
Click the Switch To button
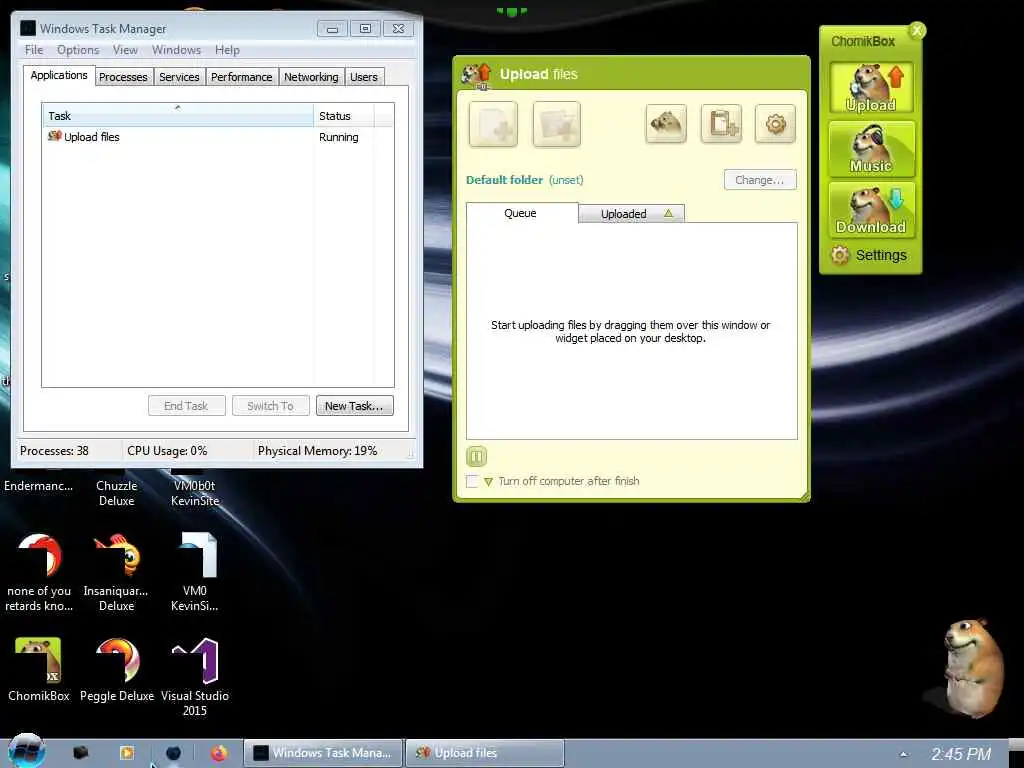click(x=270, y=406)
